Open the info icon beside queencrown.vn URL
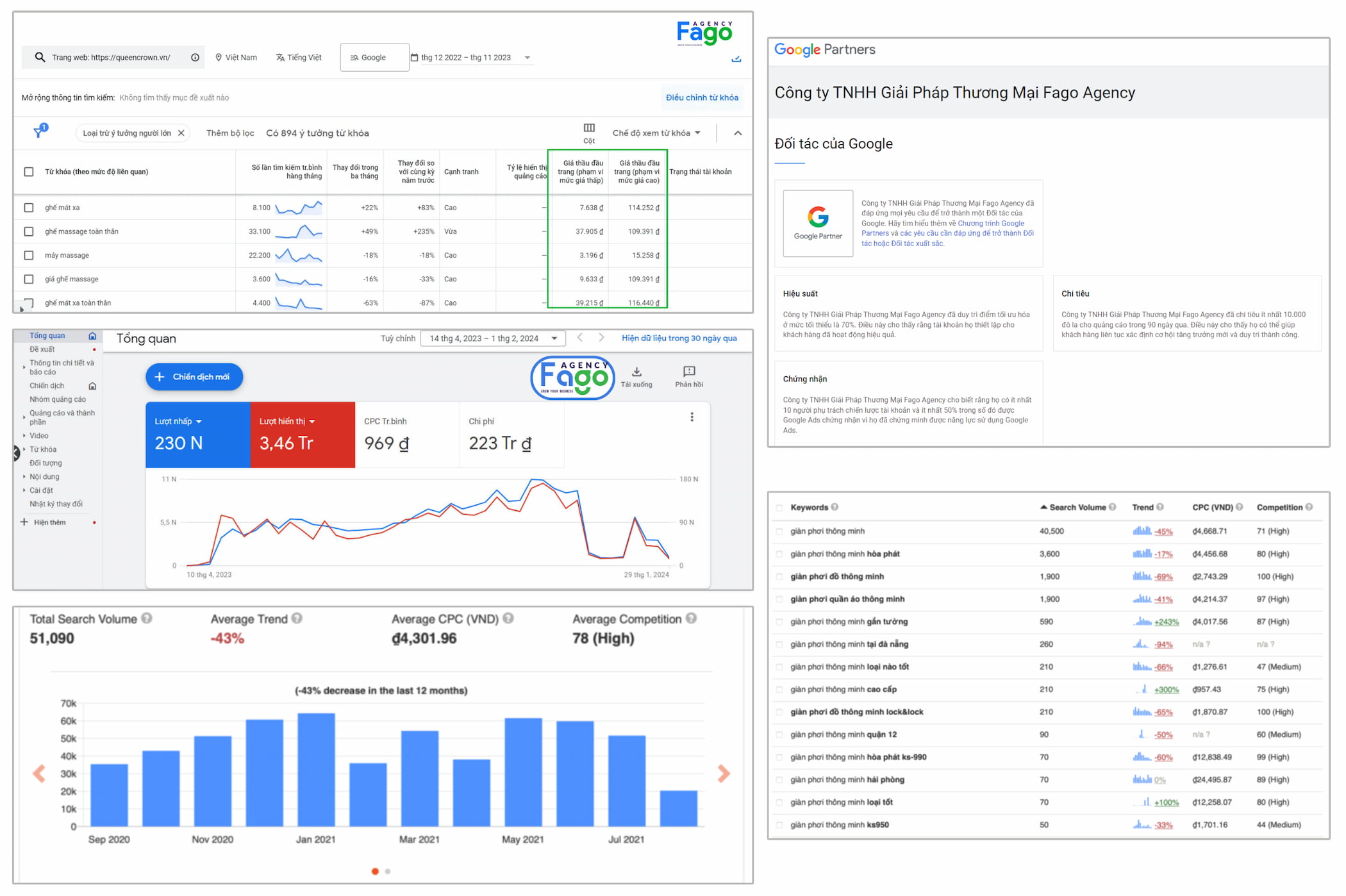The height and width of the screenshot is (896, 1346). (195, 57)
